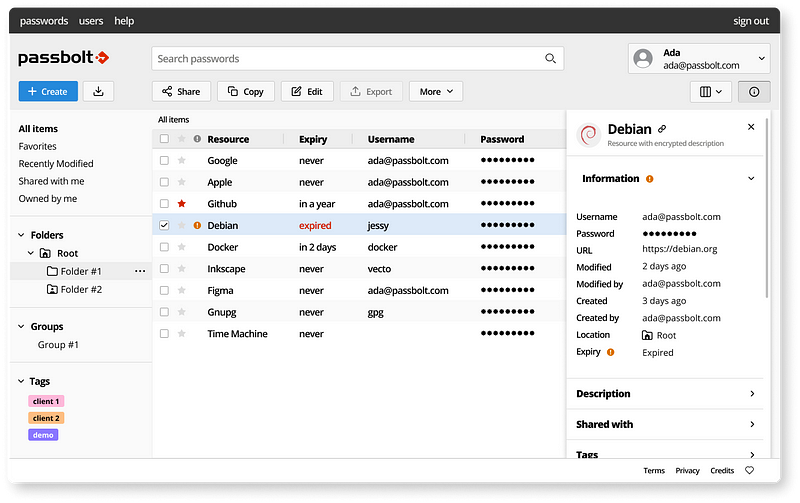
Task: Click the Root location folder icon
Action: 647,335
